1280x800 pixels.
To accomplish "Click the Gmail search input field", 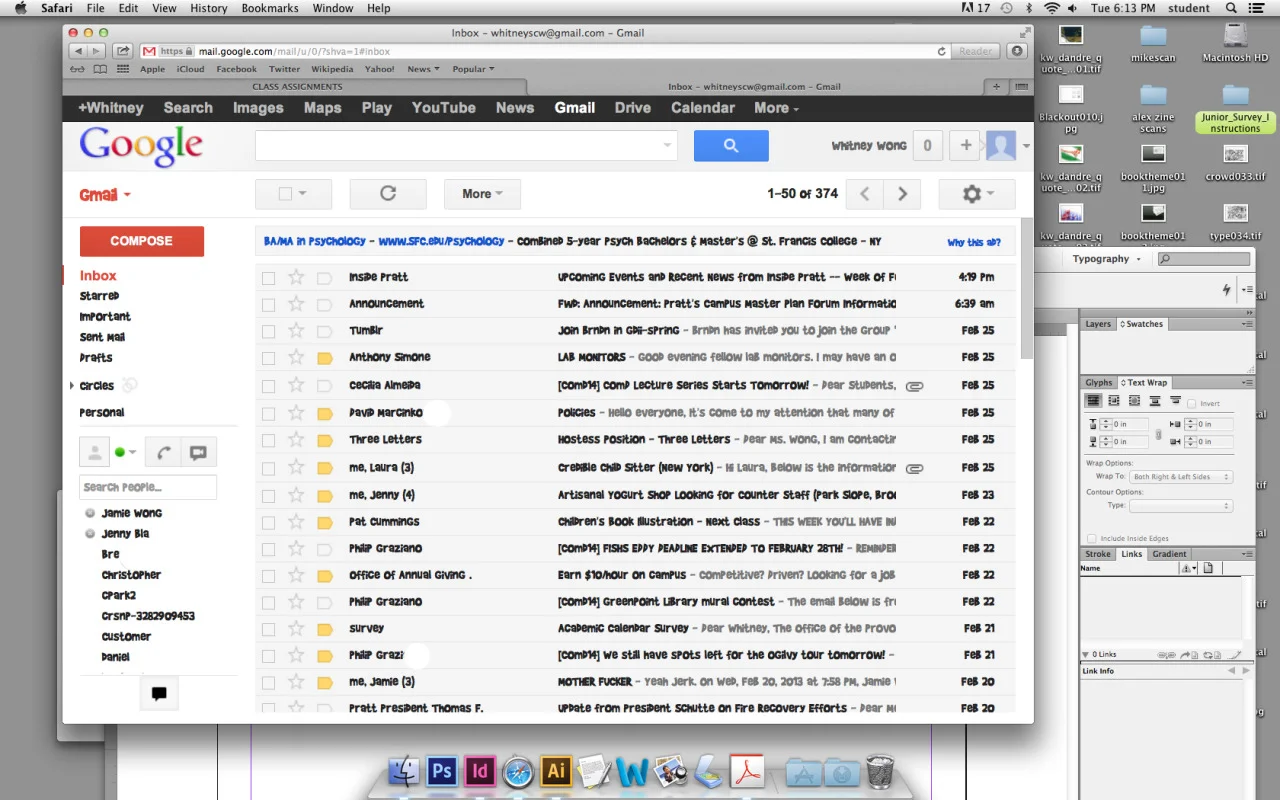I will coord(466,146).
